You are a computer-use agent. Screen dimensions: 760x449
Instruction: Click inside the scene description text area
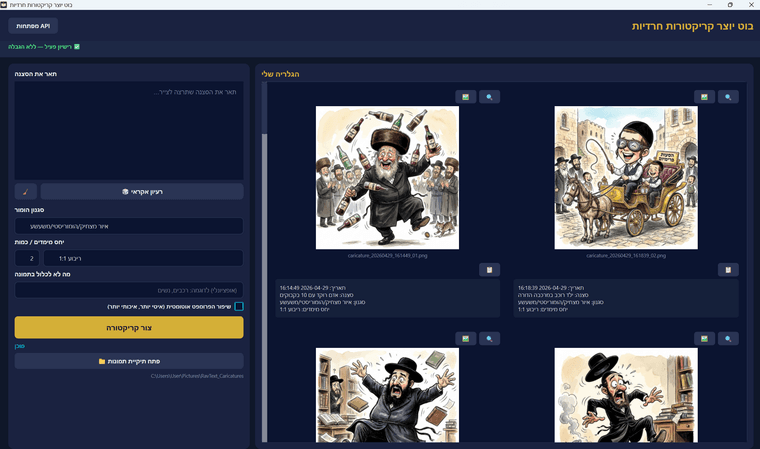129,130
